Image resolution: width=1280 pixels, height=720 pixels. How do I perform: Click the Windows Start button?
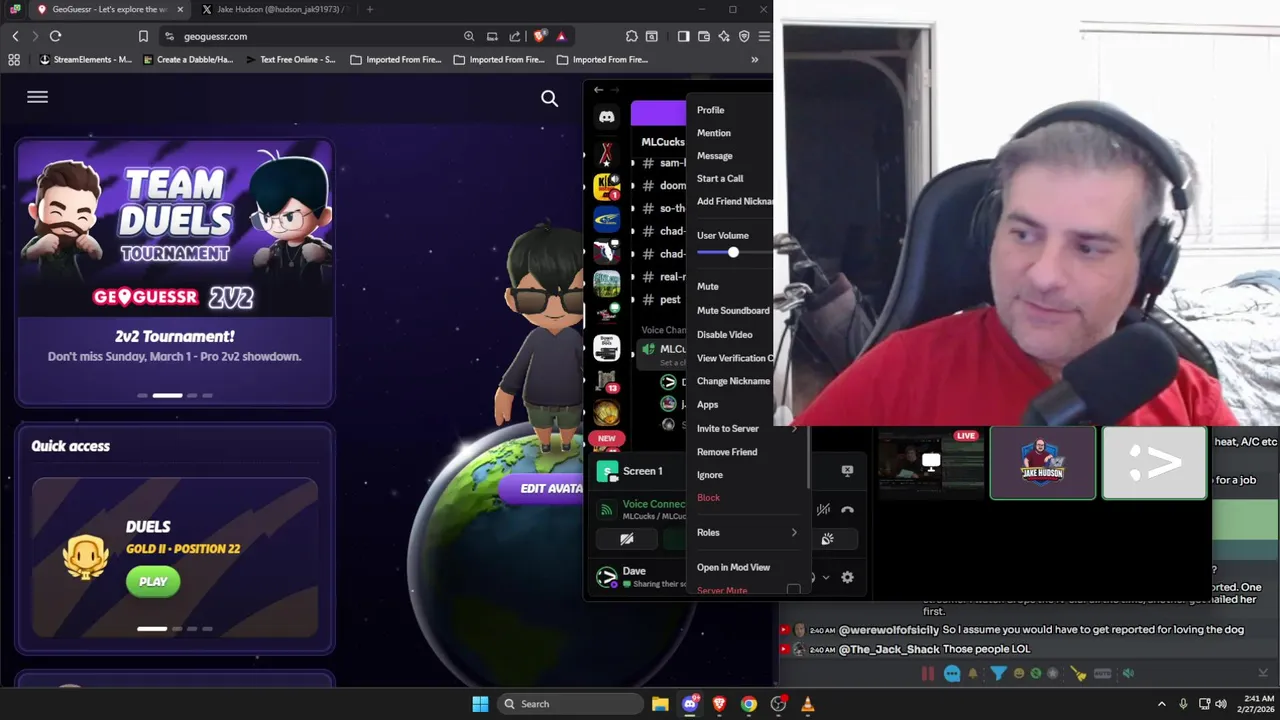point(480,704)
